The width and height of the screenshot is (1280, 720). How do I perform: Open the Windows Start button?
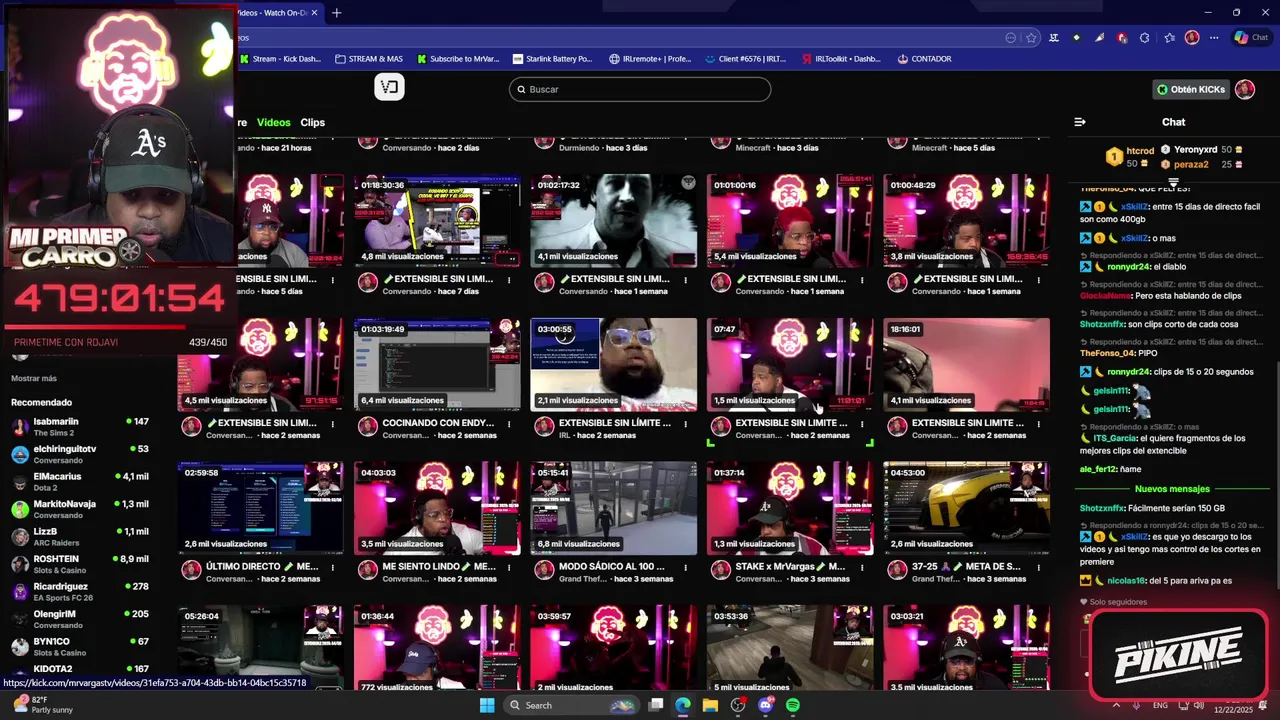pos(487,705)
